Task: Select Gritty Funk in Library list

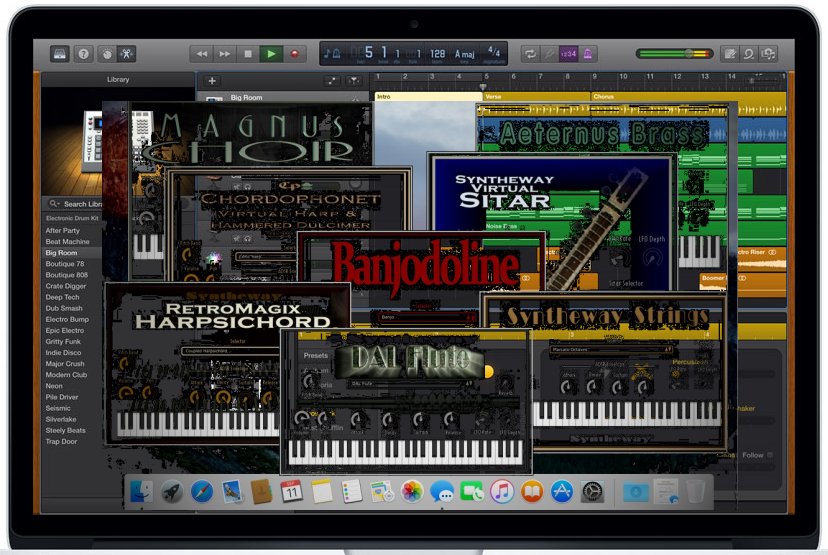Action: [63, 342]
